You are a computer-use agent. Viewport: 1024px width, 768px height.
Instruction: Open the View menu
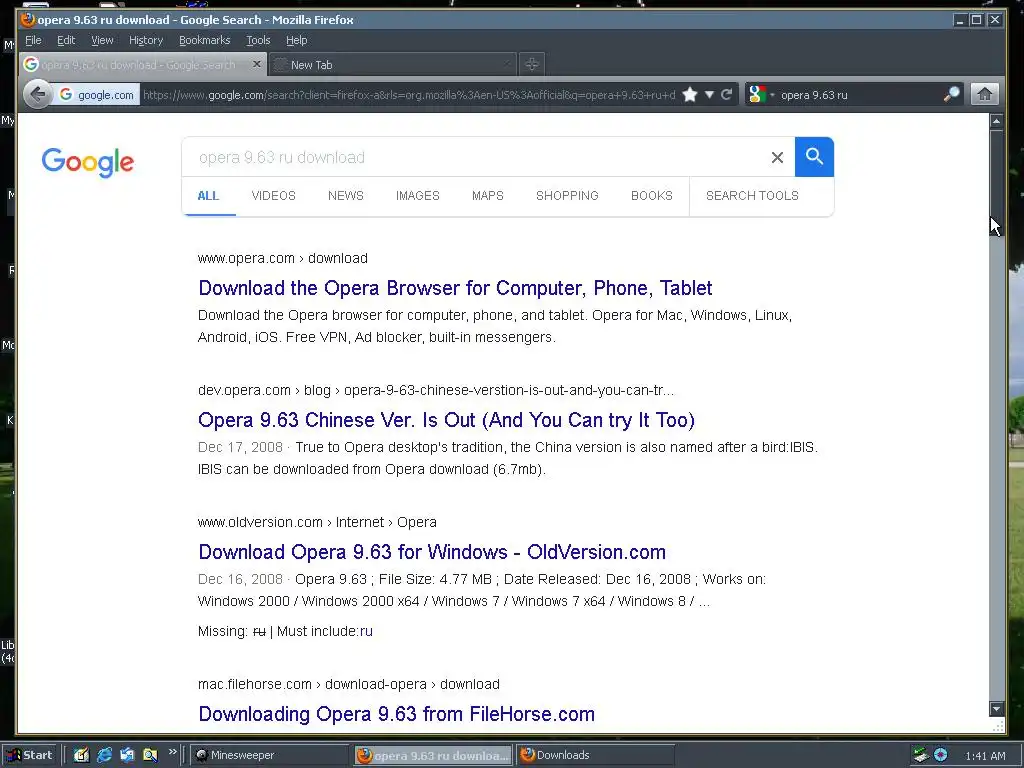coord(102,40)
